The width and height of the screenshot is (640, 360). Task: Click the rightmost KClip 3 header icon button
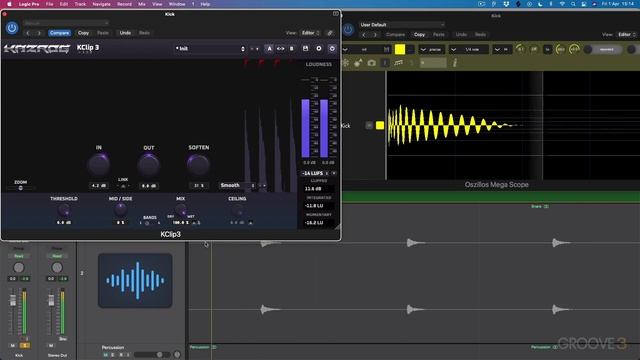point(332,49)
